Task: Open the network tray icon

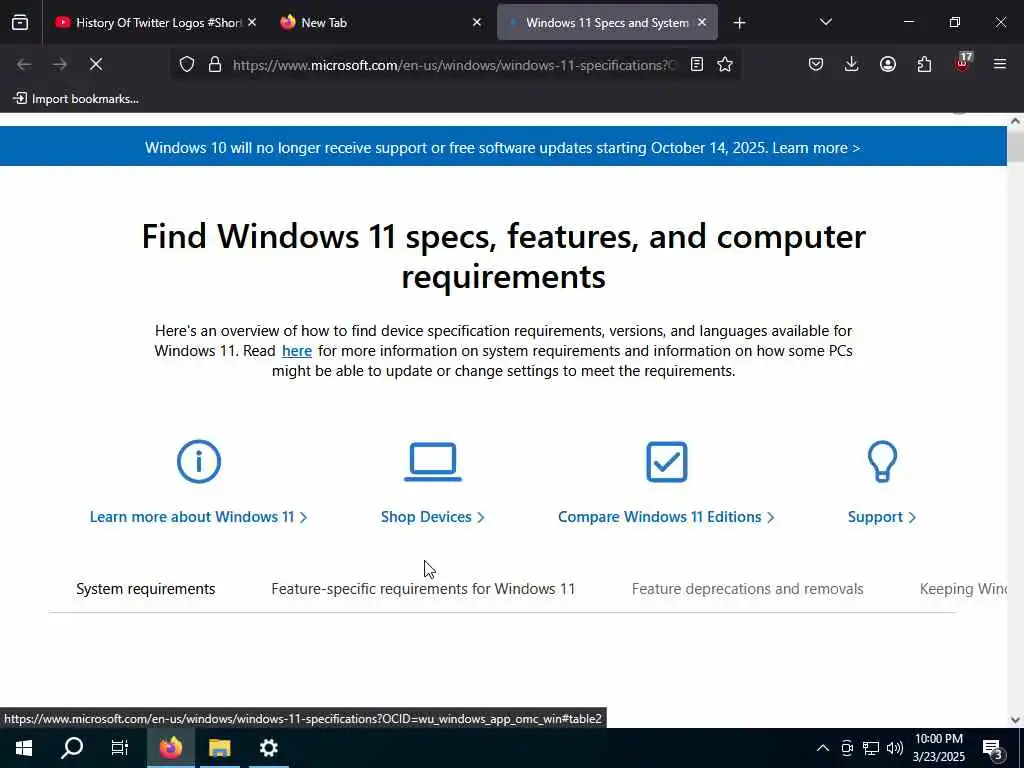Action: [871, 748]
